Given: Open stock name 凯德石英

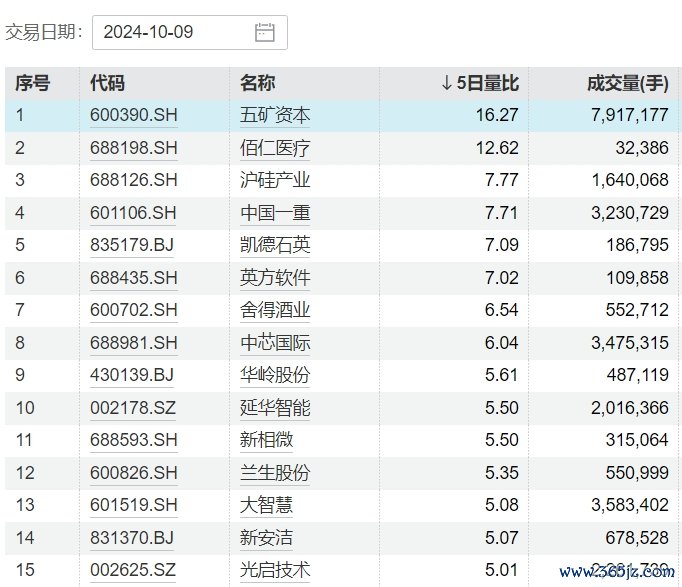Looking at the screenshot, I should coord(275,245).
